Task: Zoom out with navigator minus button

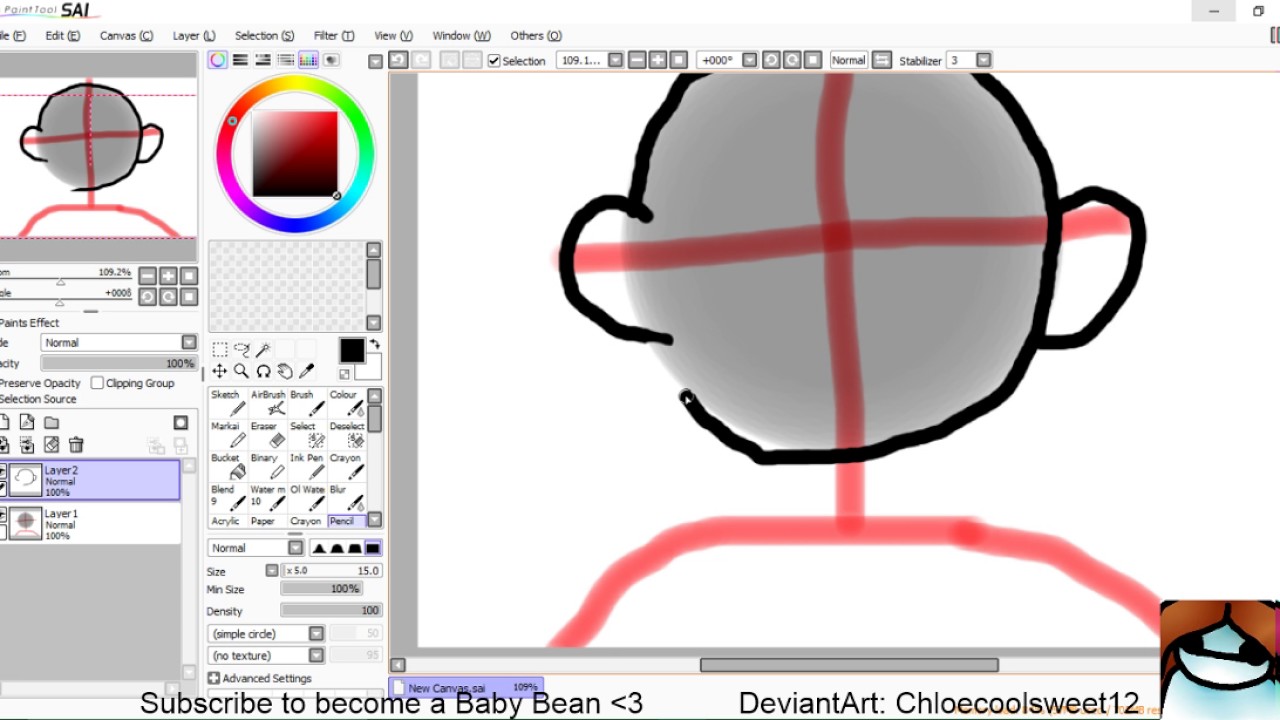Action: 147,276
